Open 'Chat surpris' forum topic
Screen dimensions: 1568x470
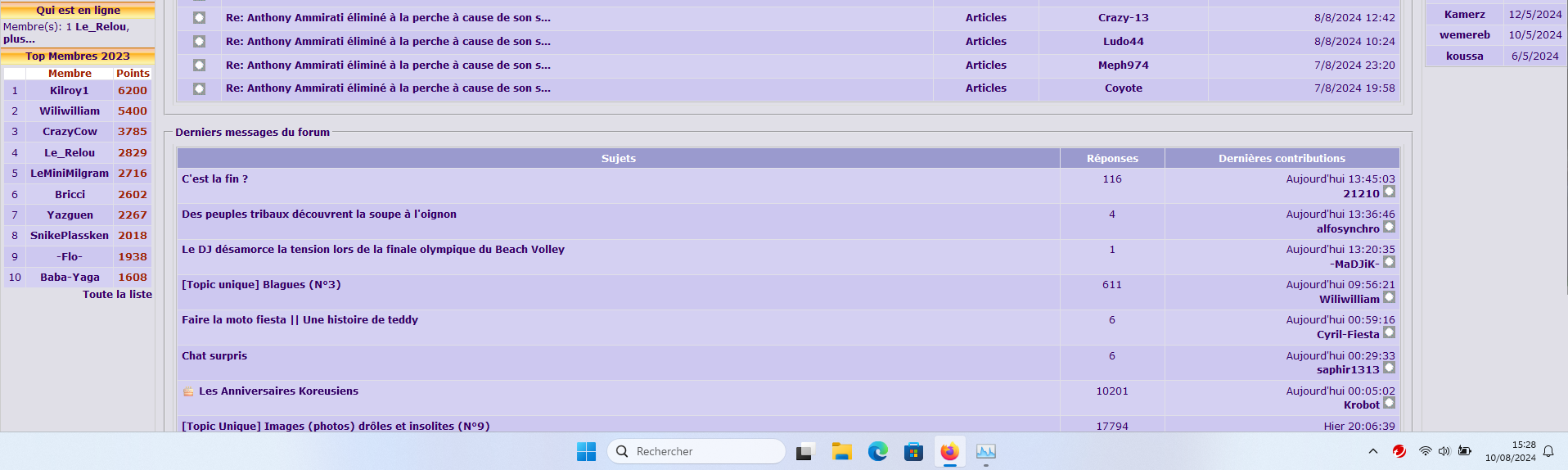point(214,356)
